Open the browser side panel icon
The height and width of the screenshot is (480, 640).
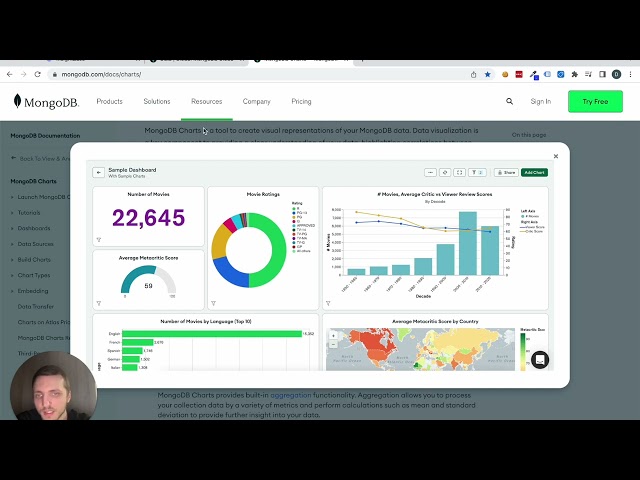(602, 74)
